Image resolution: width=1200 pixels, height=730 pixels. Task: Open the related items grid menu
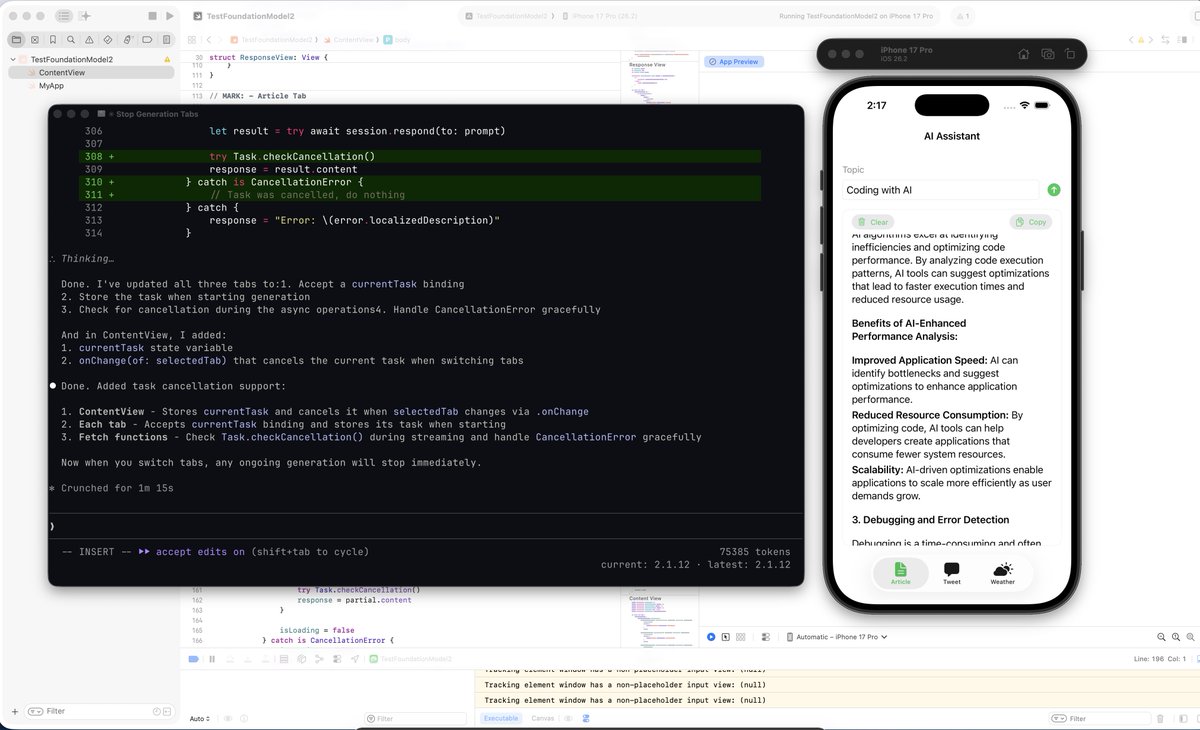coord(192,39)
